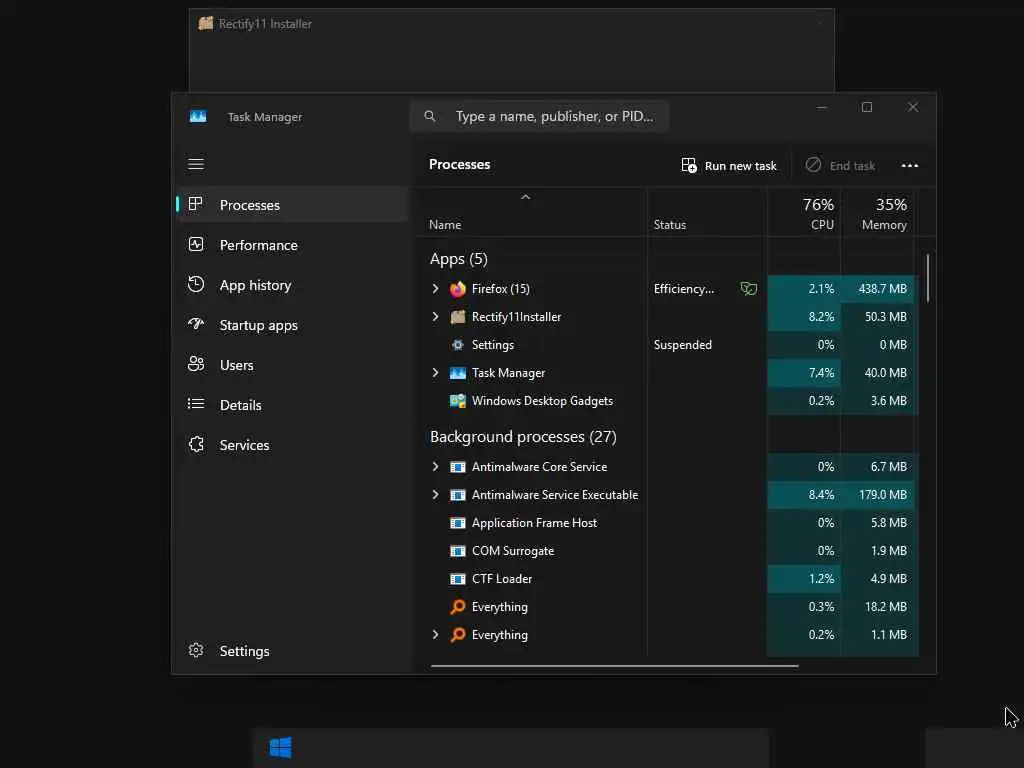The width and height of the screenshot is (1024, 768).
Task: Click the Efficiency... status of Firefox
Action: pos(684,289)
